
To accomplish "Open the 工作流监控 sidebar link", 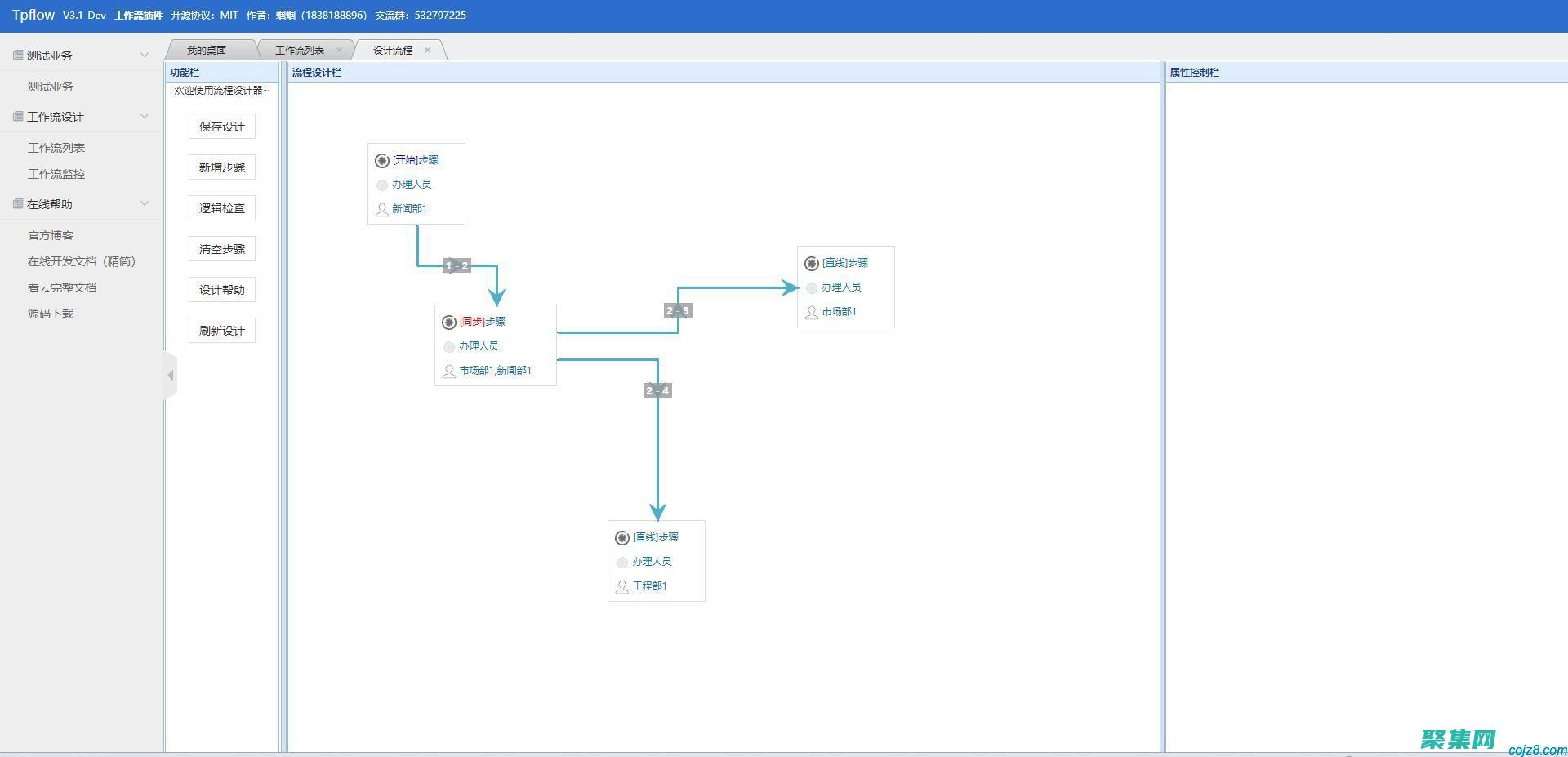I will [56, 174].
